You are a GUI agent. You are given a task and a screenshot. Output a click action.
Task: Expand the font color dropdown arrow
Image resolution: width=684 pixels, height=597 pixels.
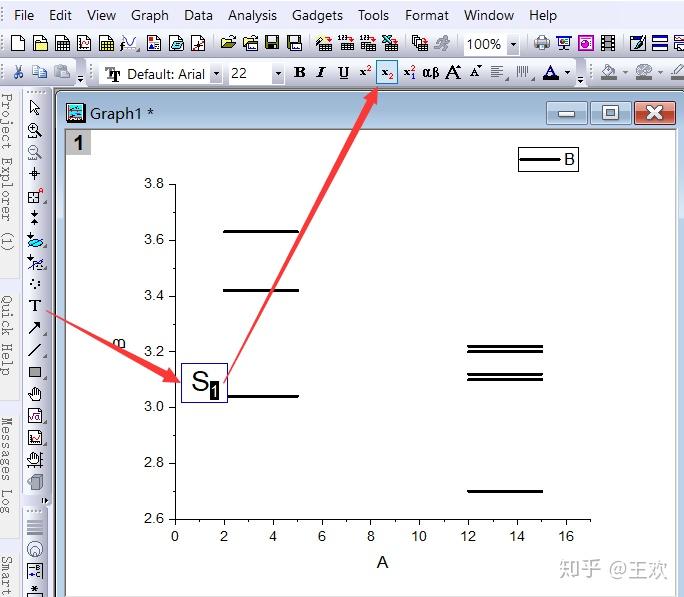(567, 72)
